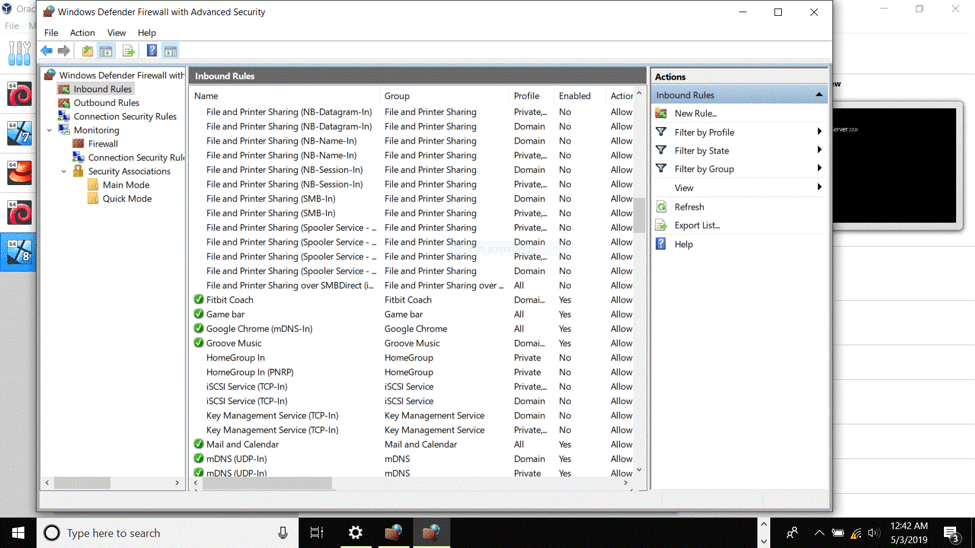Click the Refresh icon in Actions pane
Viewport: 975px width, 548px height.
pos(661,207)
